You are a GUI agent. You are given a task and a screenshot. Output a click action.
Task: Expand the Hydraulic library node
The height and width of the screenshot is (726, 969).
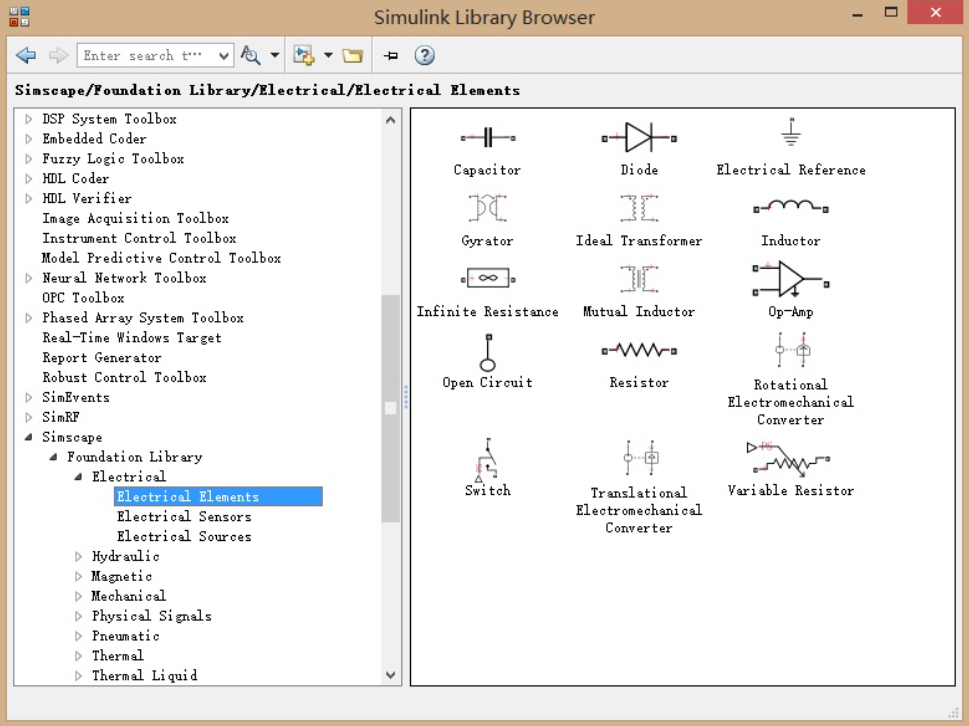tap(78, 557)
